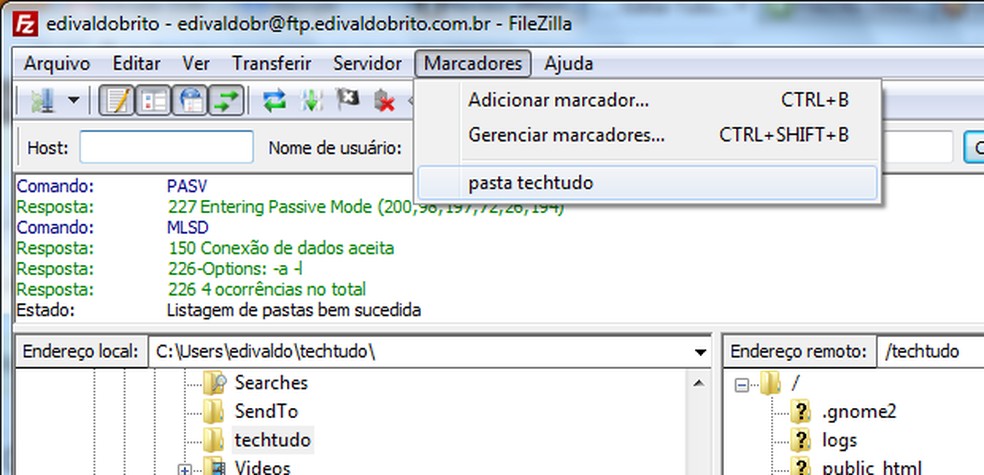Image resolution: width=984 pixels, height=475 pixels.
Task: Open Servidor menu
Action: (367, 63)
